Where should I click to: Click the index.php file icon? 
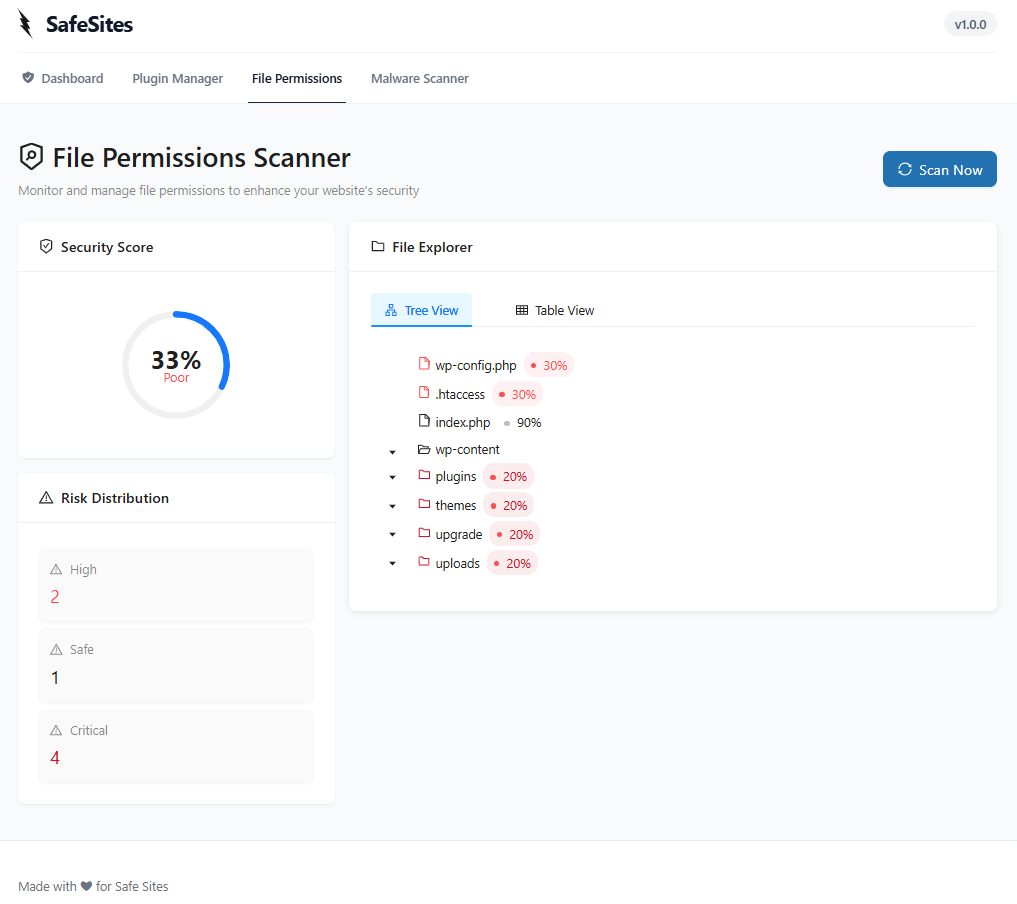click(x=423, y=422)
